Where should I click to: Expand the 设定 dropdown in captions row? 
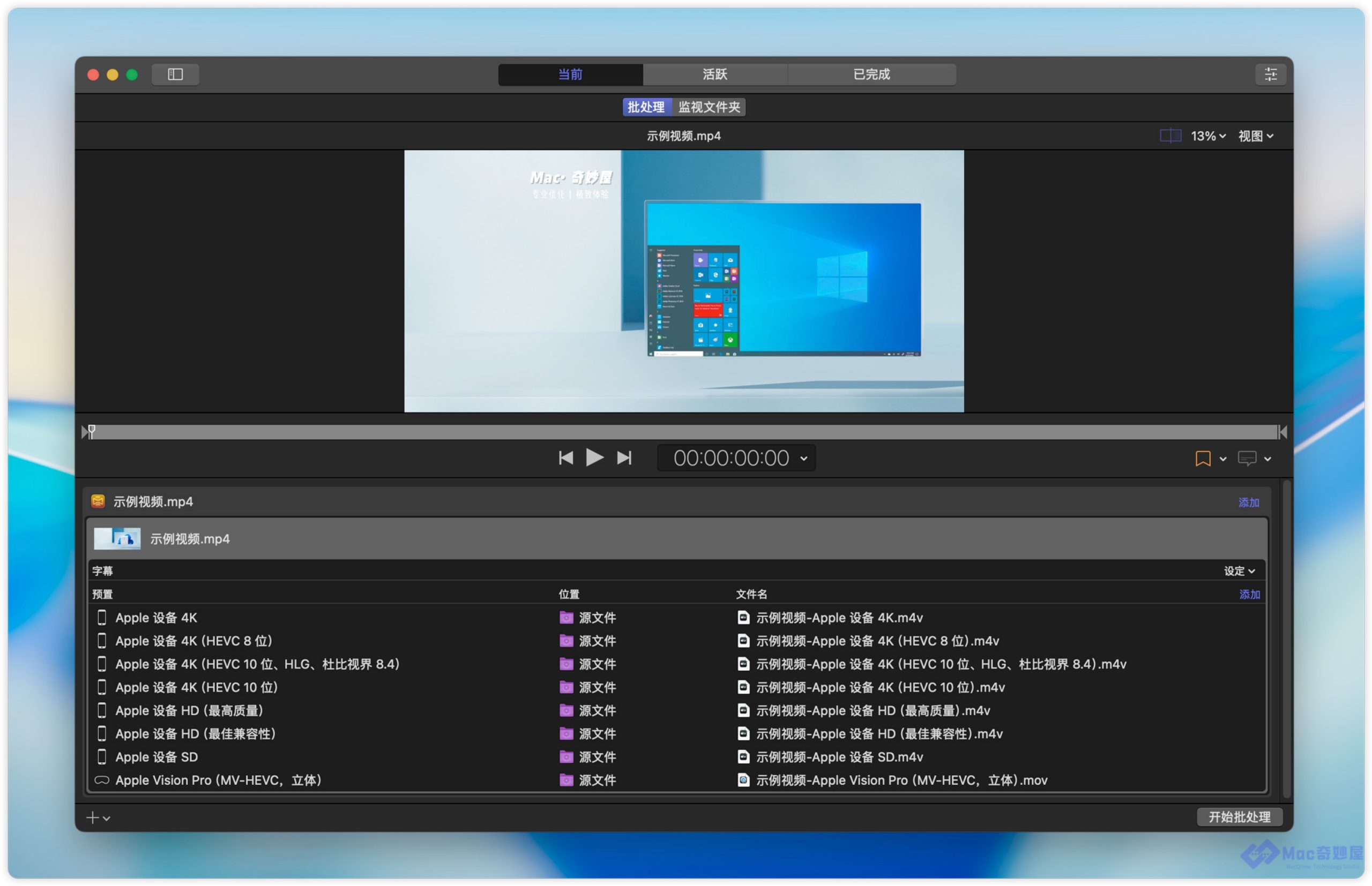click(1239, 570)
